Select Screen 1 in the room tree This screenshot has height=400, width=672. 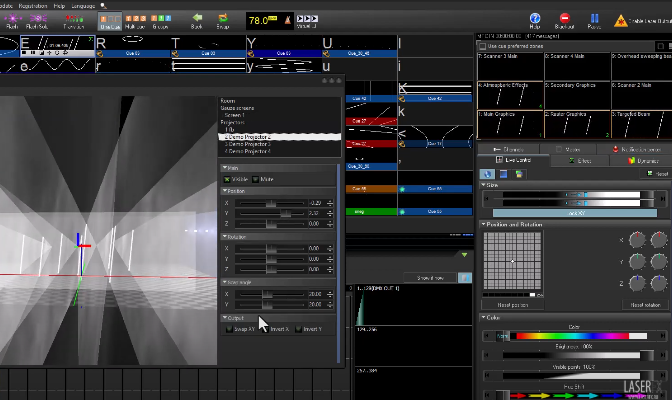point(234,115)
